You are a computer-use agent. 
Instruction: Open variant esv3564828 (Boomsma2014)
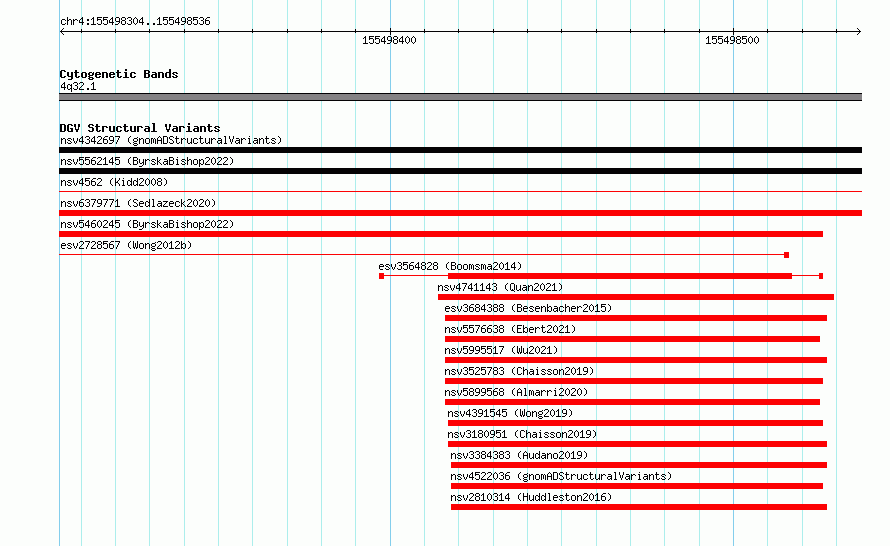(450, 266)
